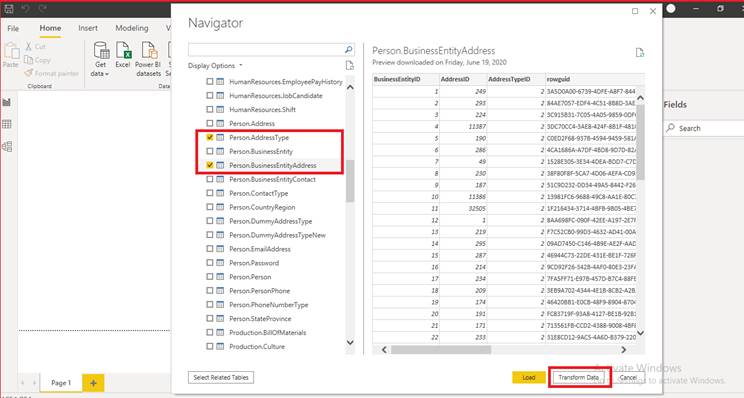Check Person.Person checkbox
The height and width of the screenshot is (398, 744).
210,277
